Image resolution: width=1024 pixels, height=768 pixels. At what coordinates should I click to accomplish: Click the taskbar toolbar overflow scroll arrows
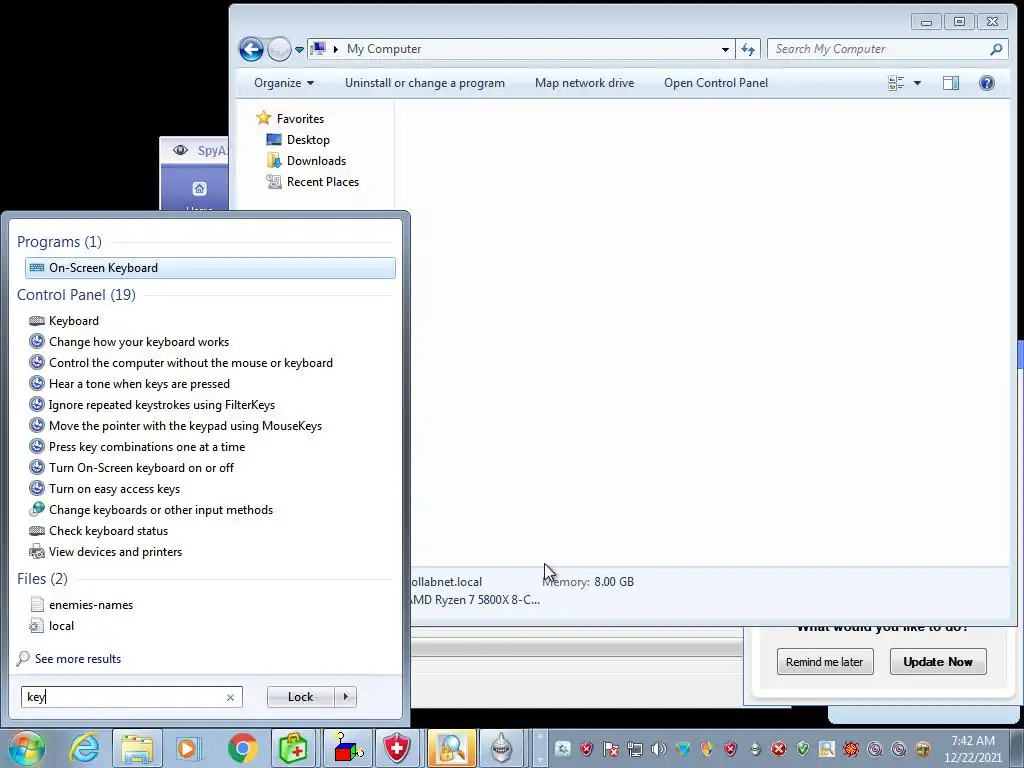(x=539, y=748)
